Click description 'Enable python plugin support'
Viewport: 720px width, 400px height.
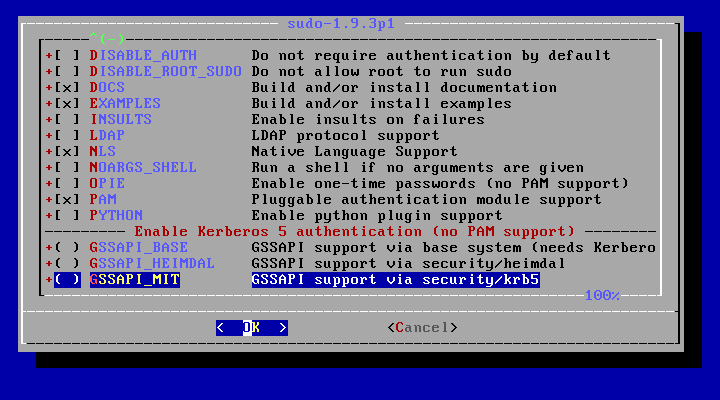[x=377, y=215]
